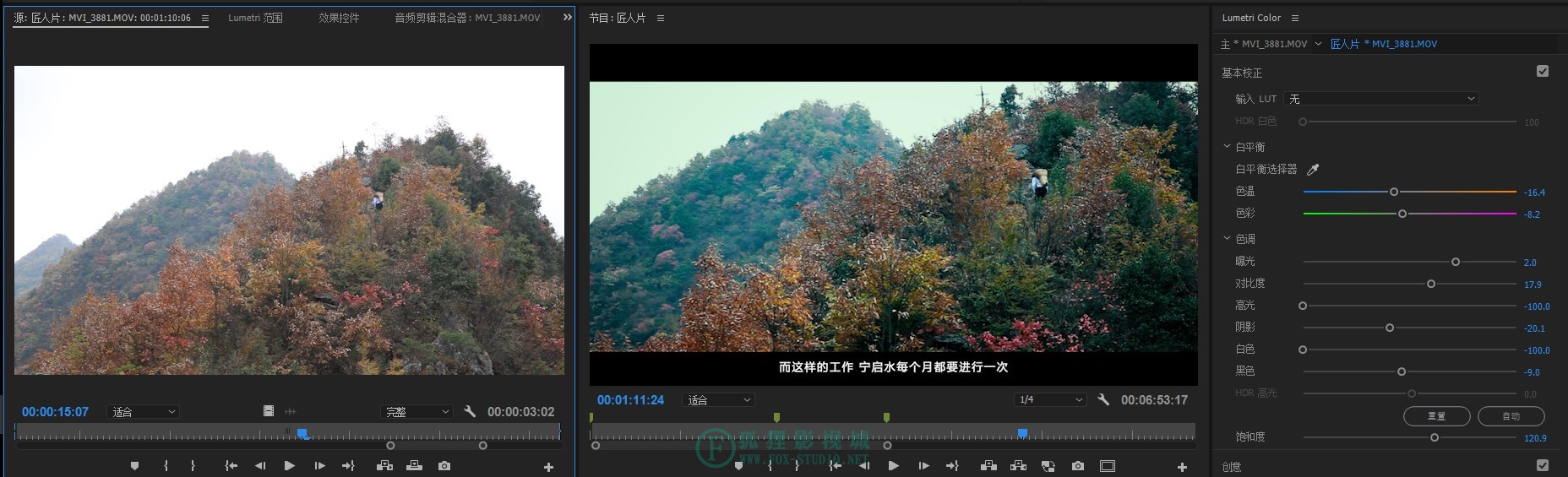Viewport: 1568px width, 477px height.
Task: Click 对比度 contrast slider handle
Action: (x=1431, y=284)
